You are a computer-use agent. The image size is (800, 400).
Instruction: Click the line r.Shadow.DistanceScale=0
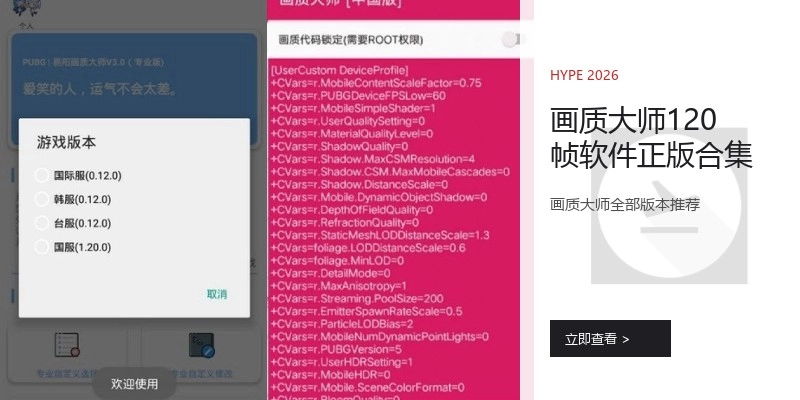360,185
